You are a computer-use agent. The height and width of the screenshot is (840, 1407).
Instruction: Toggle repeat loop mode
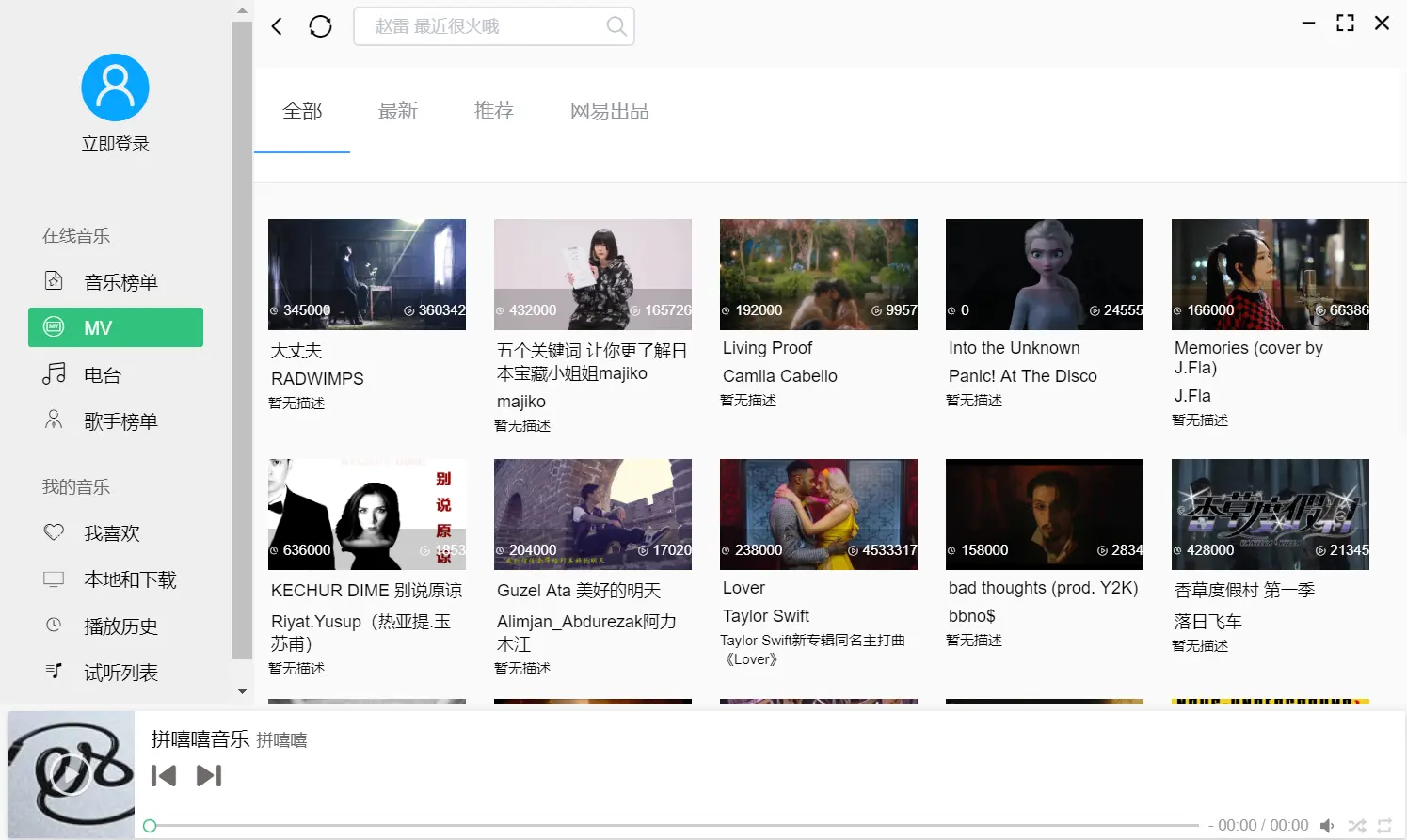1384,825
